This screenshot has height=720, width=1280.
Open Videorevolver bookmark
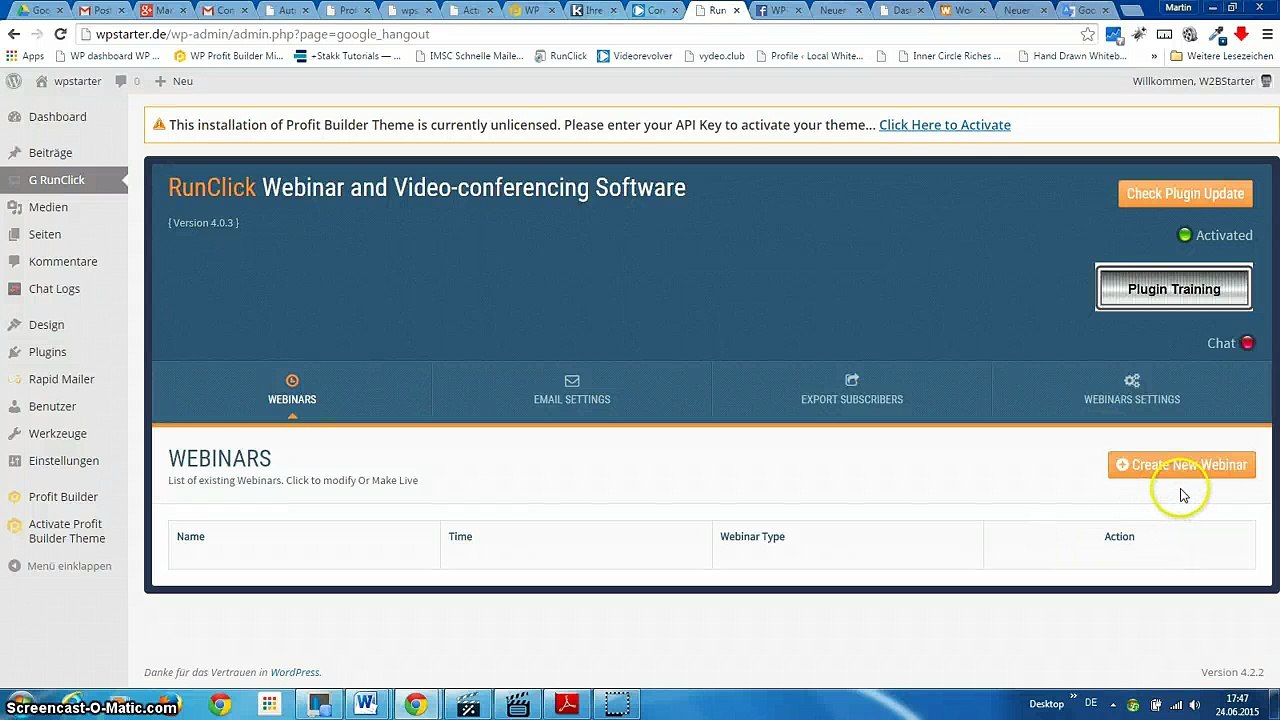(634, 56)
